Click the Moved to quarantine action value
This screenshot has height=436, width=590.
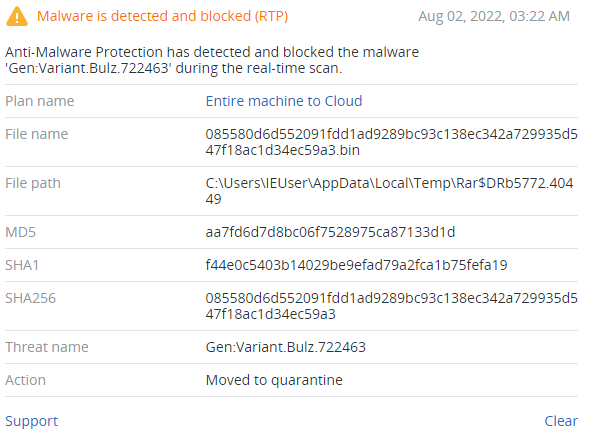coord(274,380)
